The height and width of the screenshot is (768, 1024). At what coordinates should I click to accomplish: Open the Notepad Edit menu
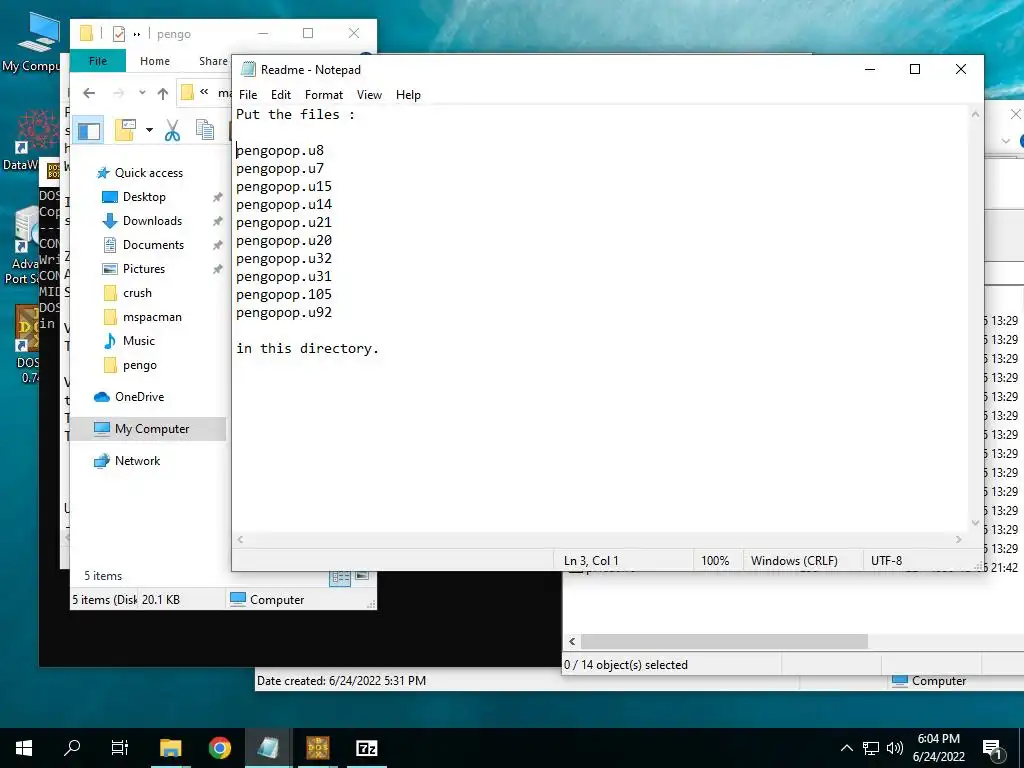click(x=281, y=95)
